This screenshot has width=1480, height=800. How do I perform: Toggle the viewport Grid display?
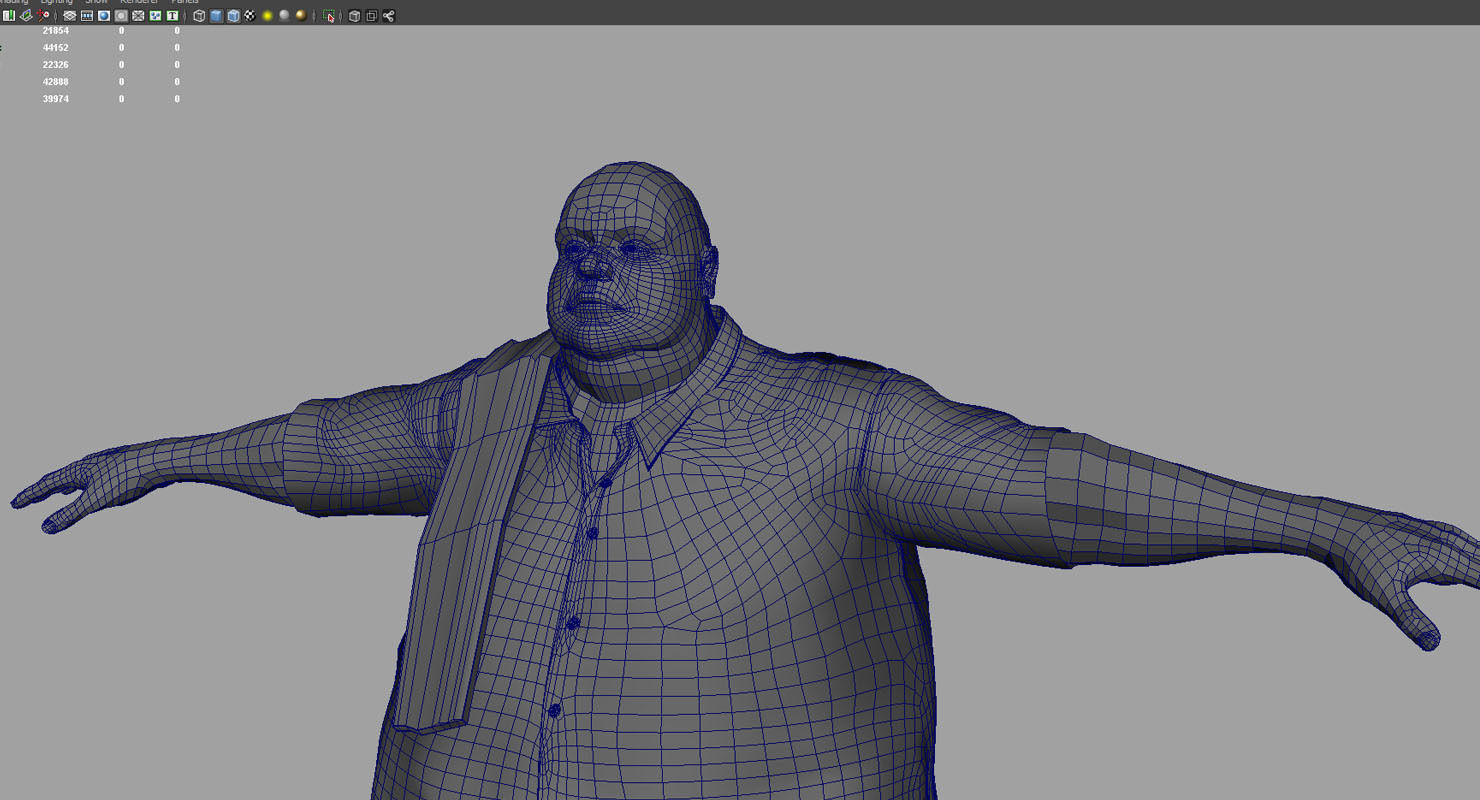(69, 16)
